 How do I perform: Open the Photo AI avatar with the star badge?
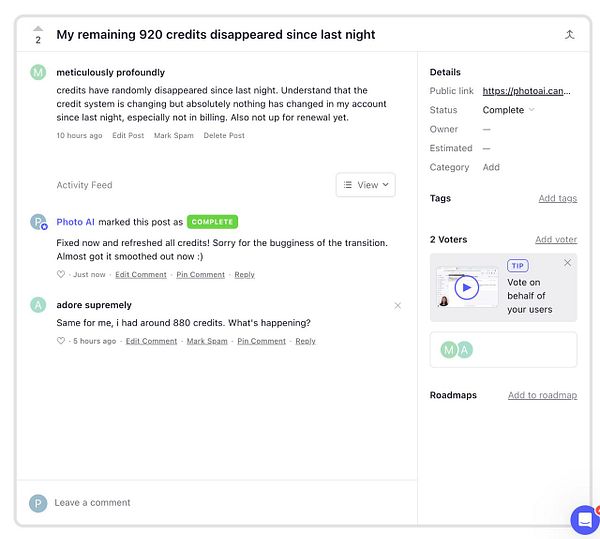[38, 222]
